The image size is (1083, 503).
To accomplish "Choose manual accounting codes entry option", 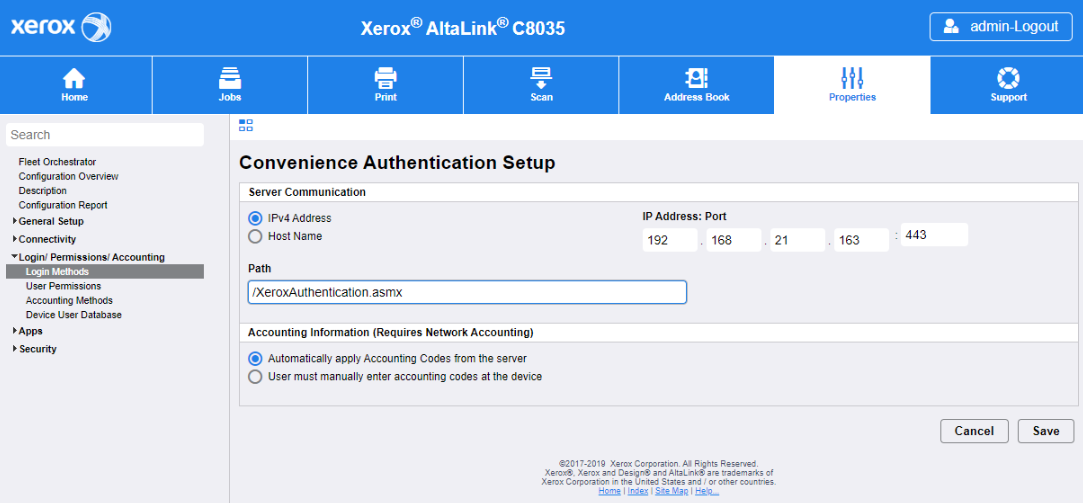I will [x=255, y=377].
